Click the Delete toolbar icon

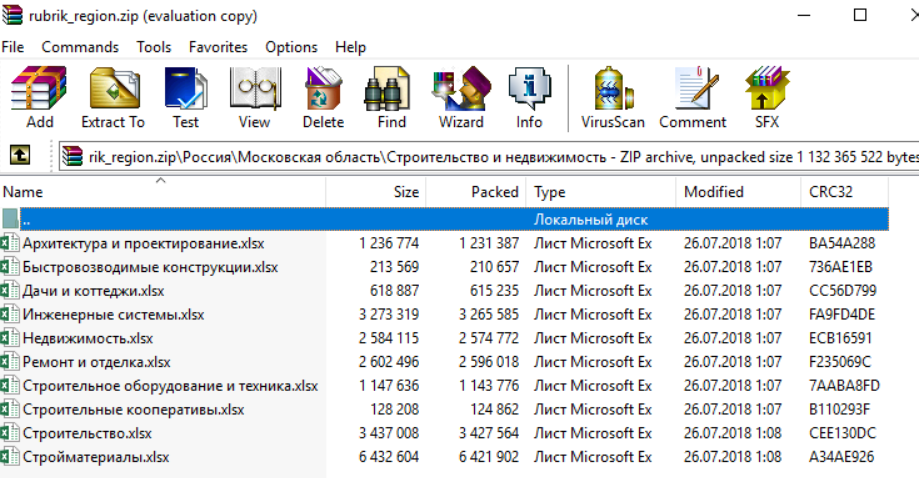[x=323, y=98]
